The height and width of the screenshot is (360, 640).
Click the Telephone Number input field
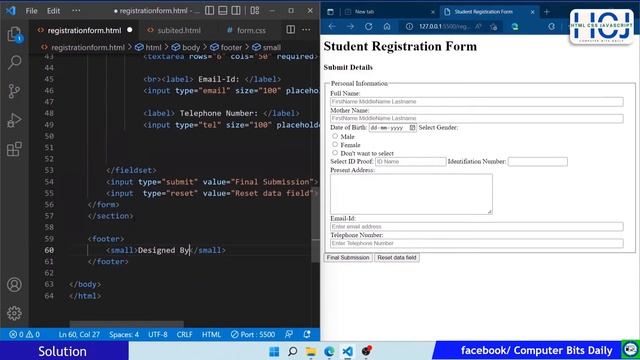pyautogui.click(x=477, y=243)
